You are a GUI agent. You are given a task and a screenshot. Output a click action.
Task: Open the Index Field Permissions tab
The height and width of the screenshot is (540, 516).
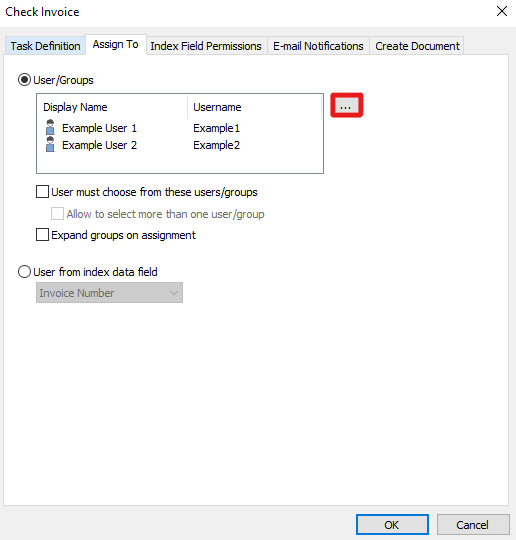point(206,46)
